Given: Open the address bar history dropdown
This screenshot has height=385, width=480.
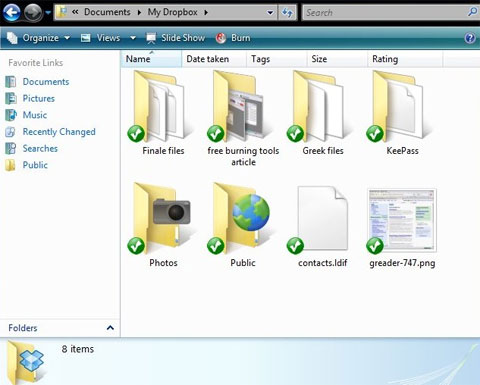Looking at the screenshot, I should point(270,13).
